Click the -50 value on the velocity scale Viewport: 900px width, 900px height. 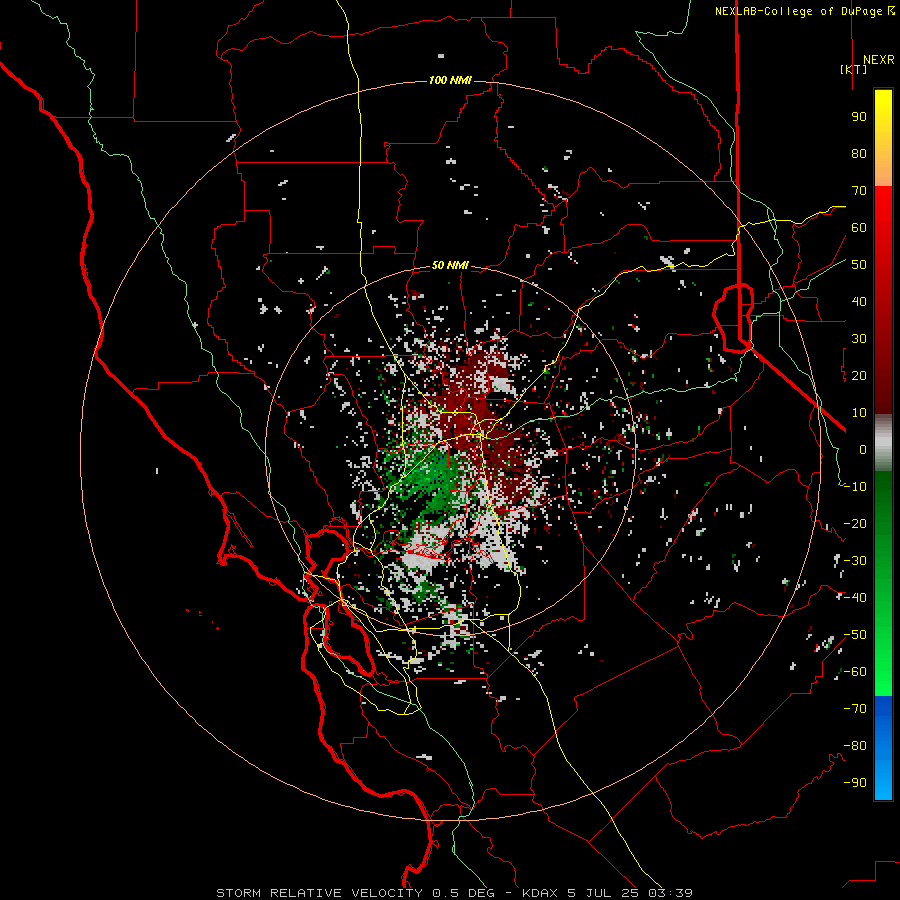coord(855,635)
